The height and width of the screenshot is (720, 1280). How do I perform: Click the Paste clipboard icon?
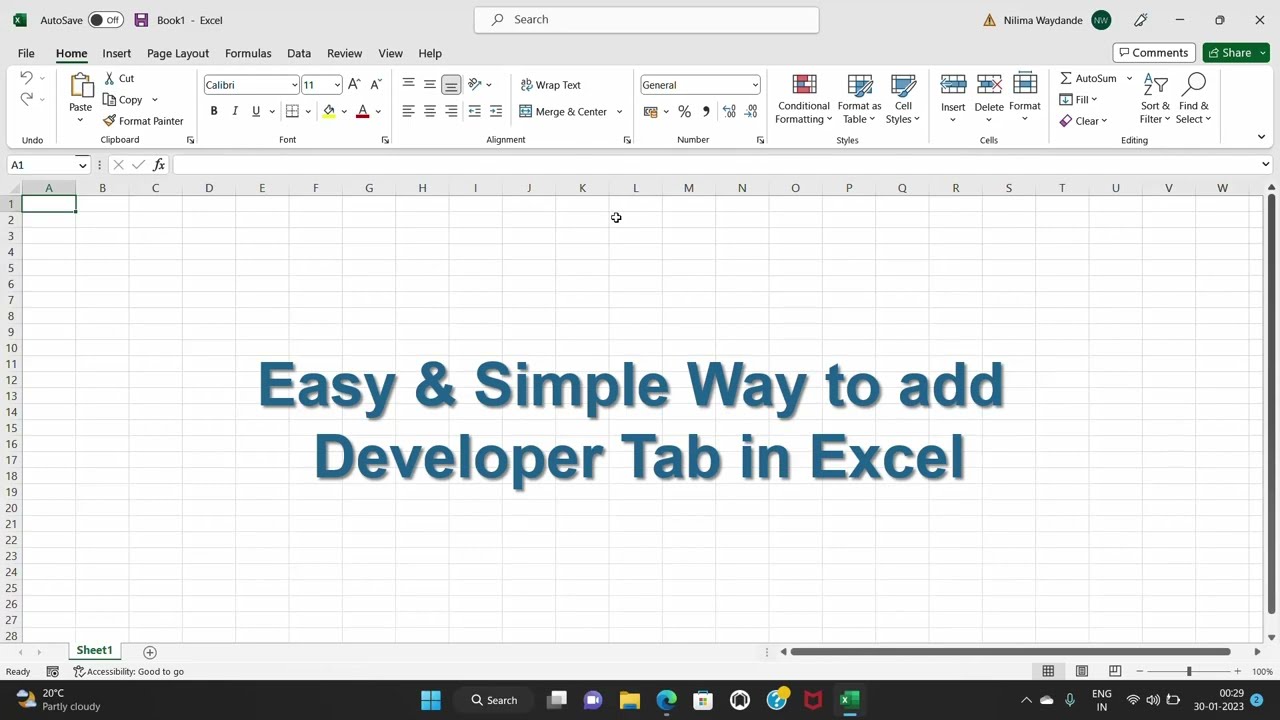pyautogui.click(x=81, y=86)
